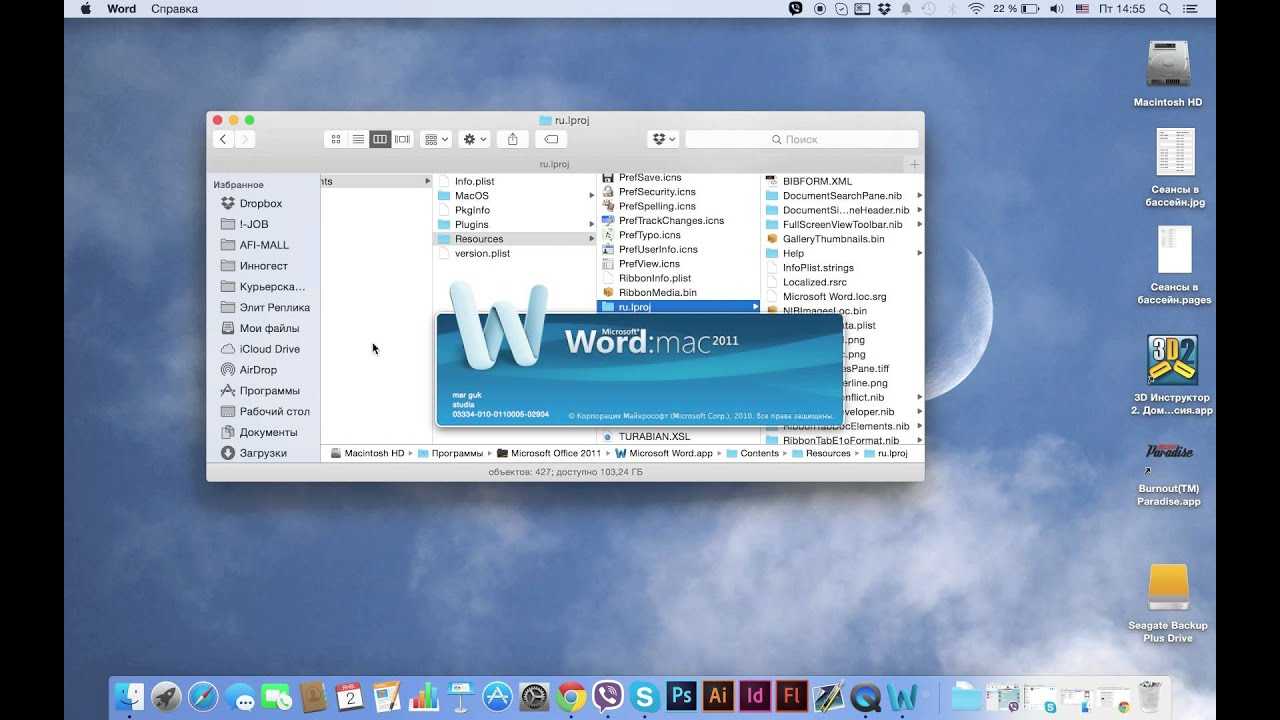This screenshot has width=1280, height=720.
Task: Expand the Plugins folder arrow
Action: coord(591,225)
